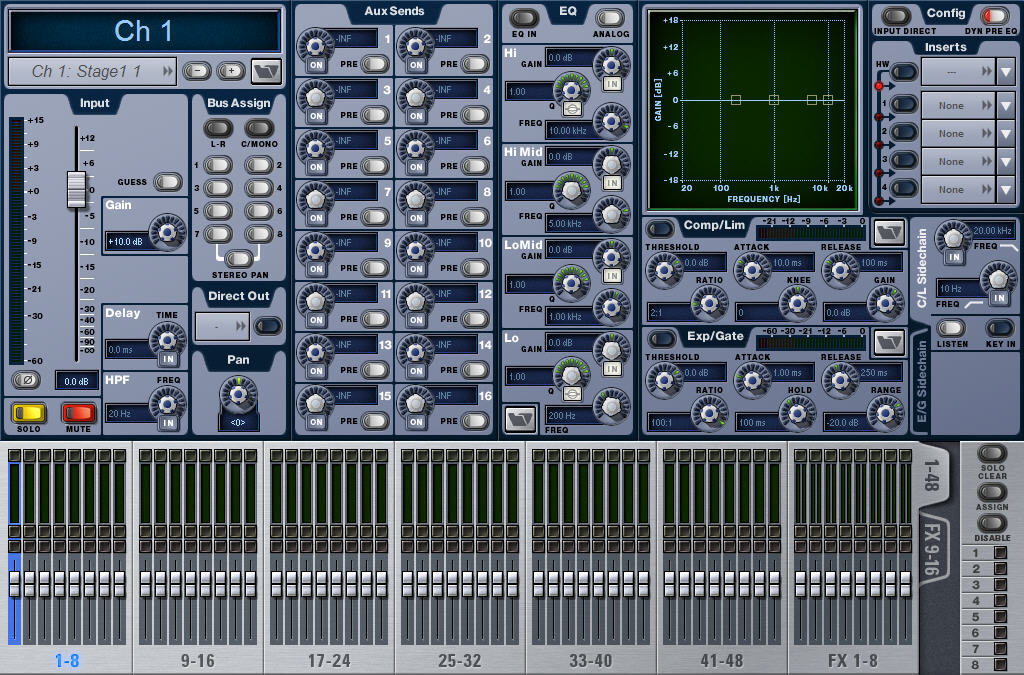Screen dimensions: 1024x675
Task: Click the DISABLE button
Action: click(991, 524)
